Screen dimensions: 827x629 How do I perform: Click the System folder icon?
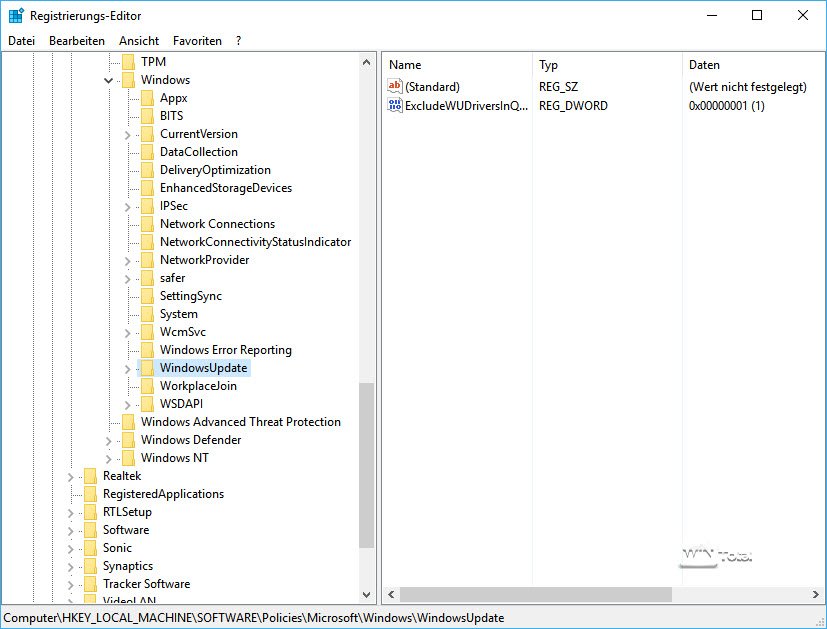(x=147, y=314)
